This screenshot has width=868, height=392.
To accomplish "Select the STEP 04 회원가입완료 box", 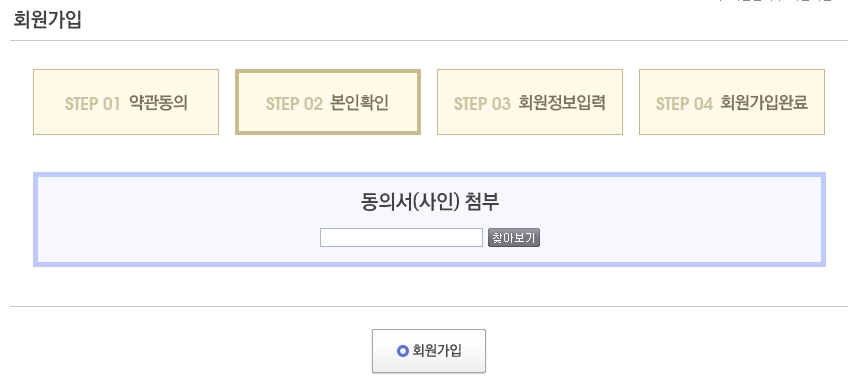I will pyautogui.click(x=732, y=102).
